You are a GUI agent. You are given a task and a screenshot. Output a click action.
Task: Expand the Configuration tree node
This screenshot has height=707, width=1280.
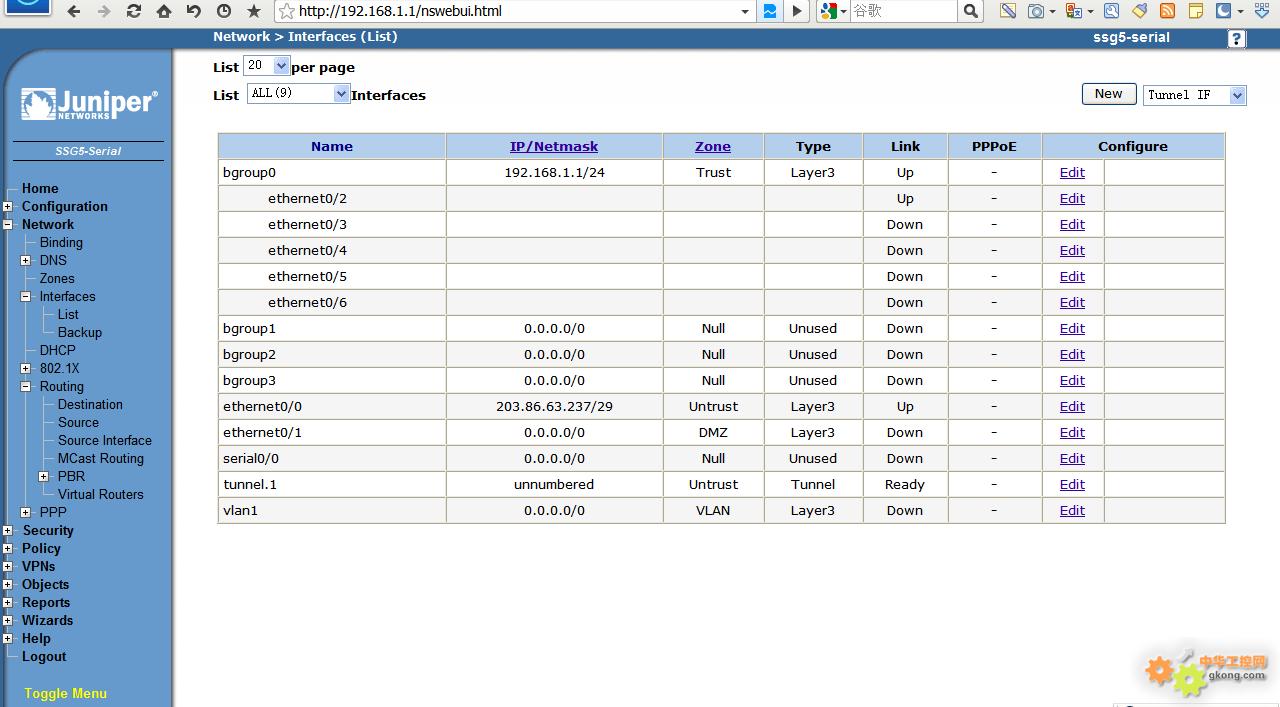click(8, 207)
